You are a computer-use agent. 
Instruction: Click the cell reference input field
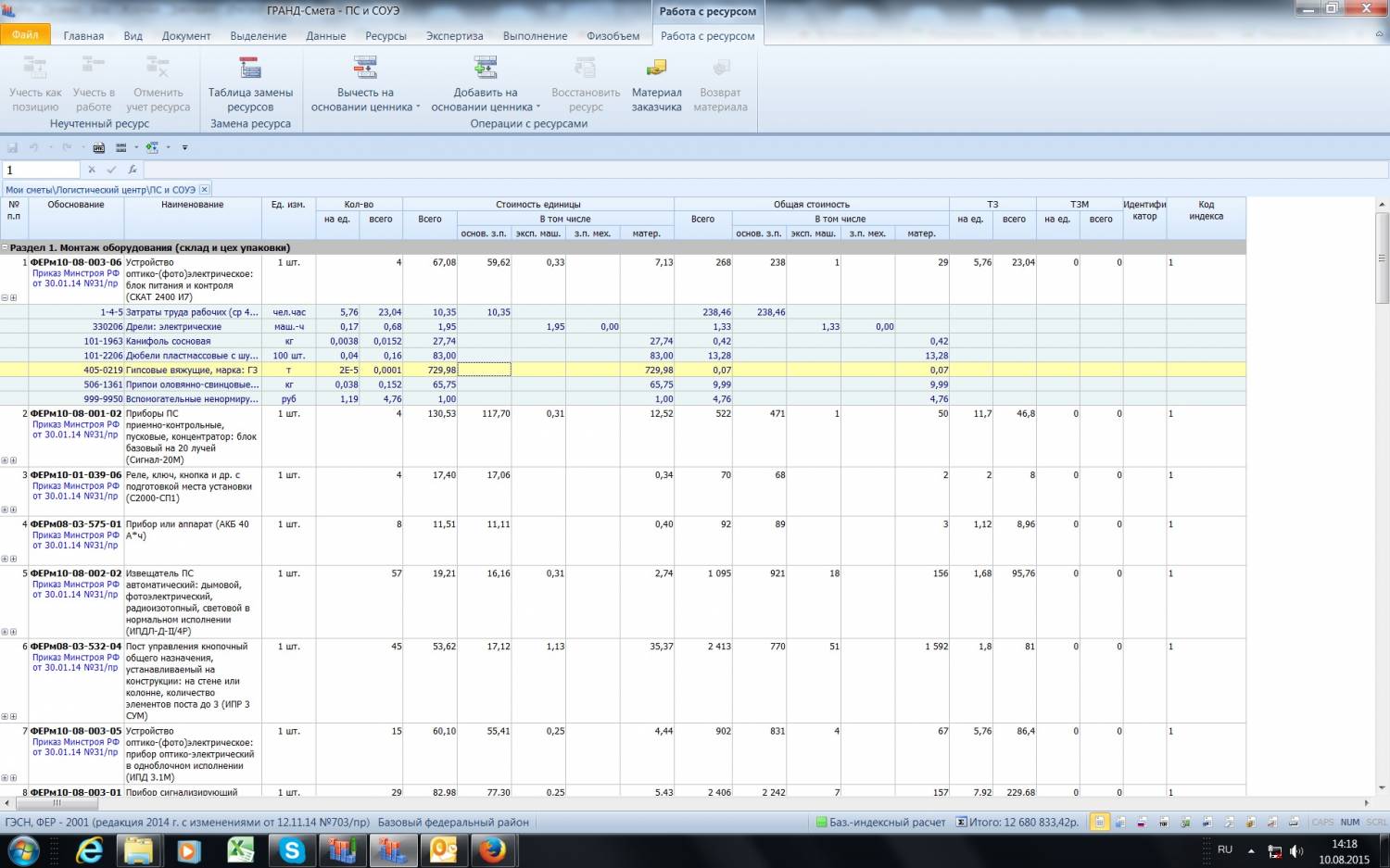pyautogui.click(x=42, y=170)
